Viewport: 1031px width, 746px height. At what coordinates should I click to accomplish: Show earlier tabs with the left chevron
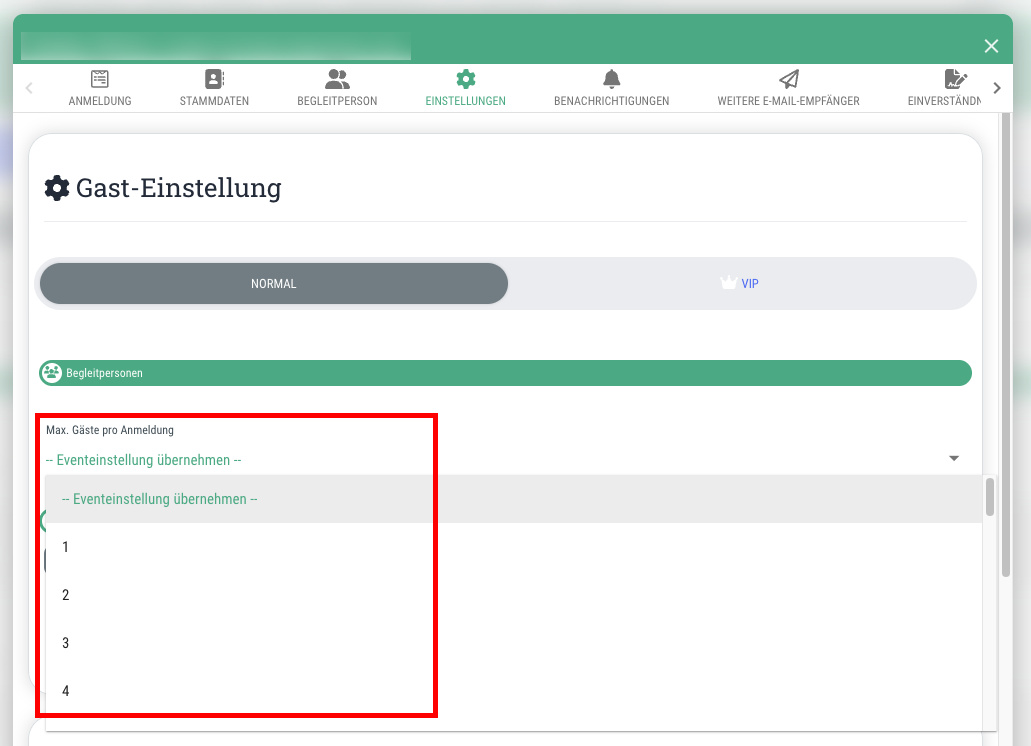[29, 87]
